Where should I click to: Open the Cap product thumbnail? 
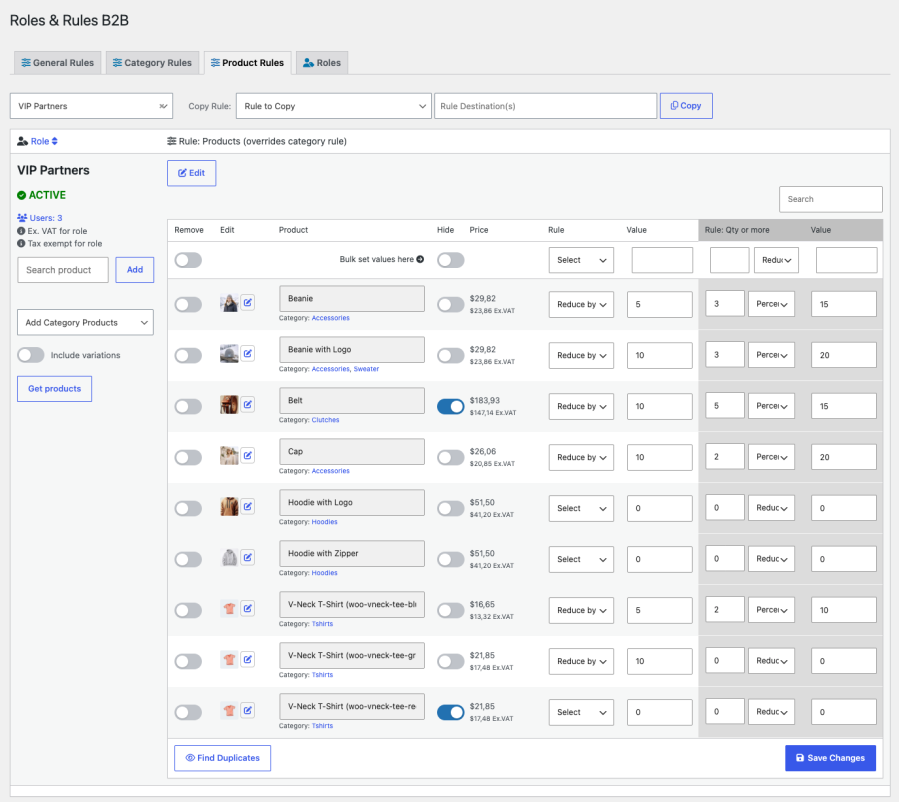coord(229,456)
